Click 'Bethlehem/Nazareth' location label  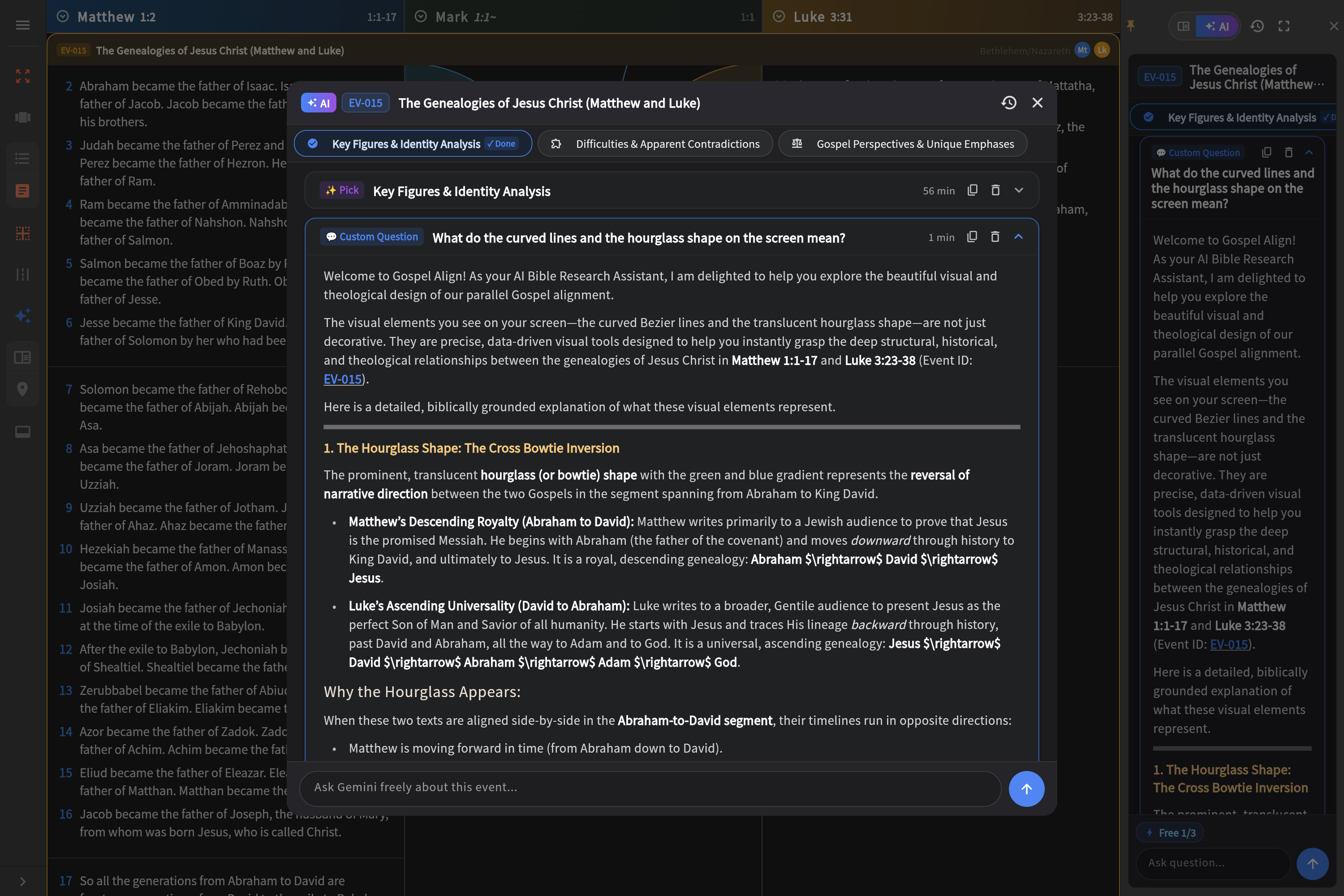tap(1025, 51)
